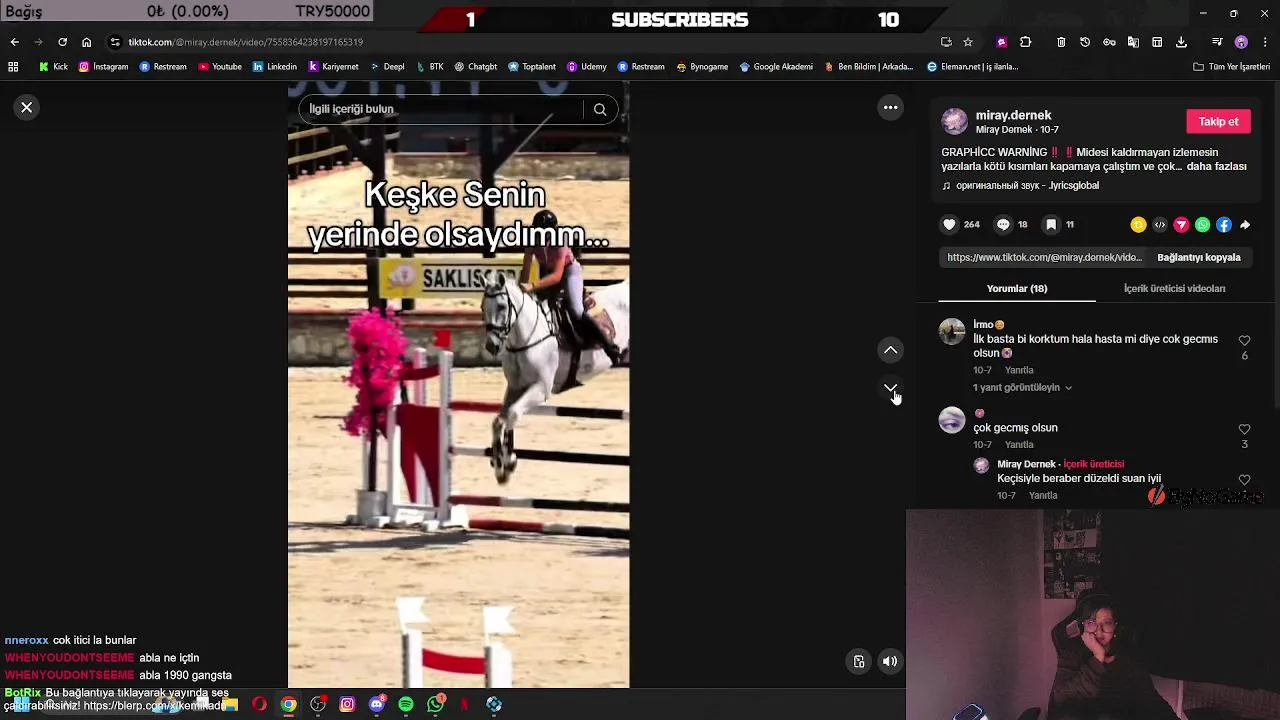Screen dimensions: 1280x720
Task: Share video to Facebook
Action: coord(1224,225)
